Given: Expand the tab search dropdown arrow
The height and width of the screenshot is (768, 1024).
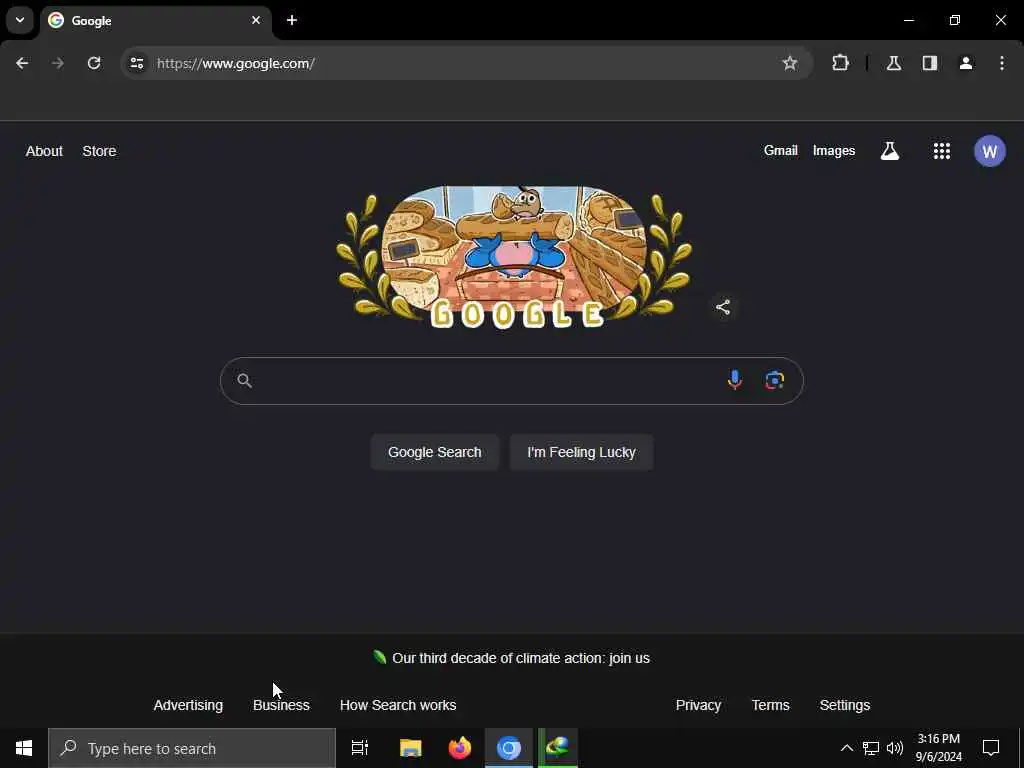Looking at the screenshot, I should 20,20.
